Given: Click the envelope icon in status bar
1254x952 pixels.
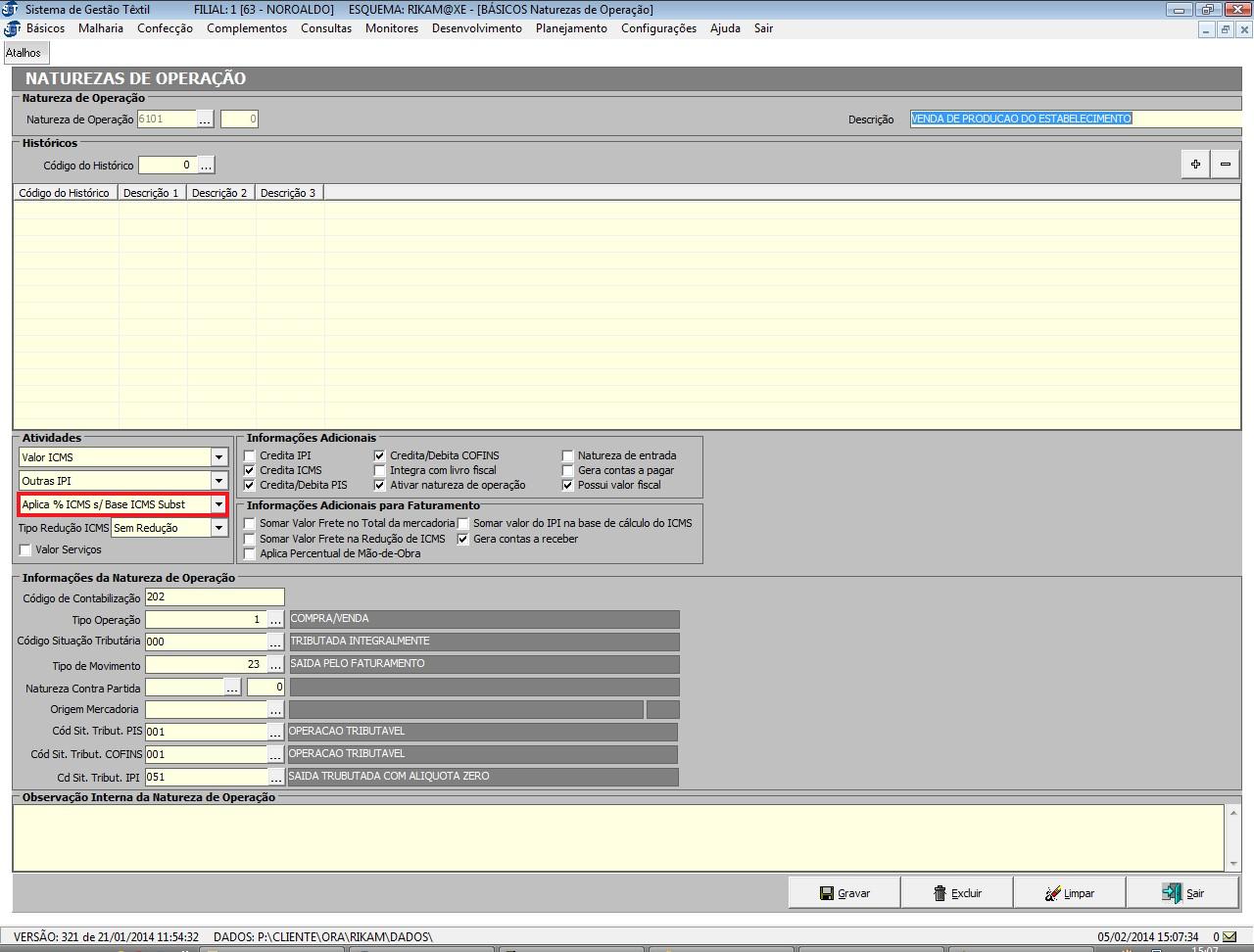Looking at the screenshot, I should [1230, 937].
